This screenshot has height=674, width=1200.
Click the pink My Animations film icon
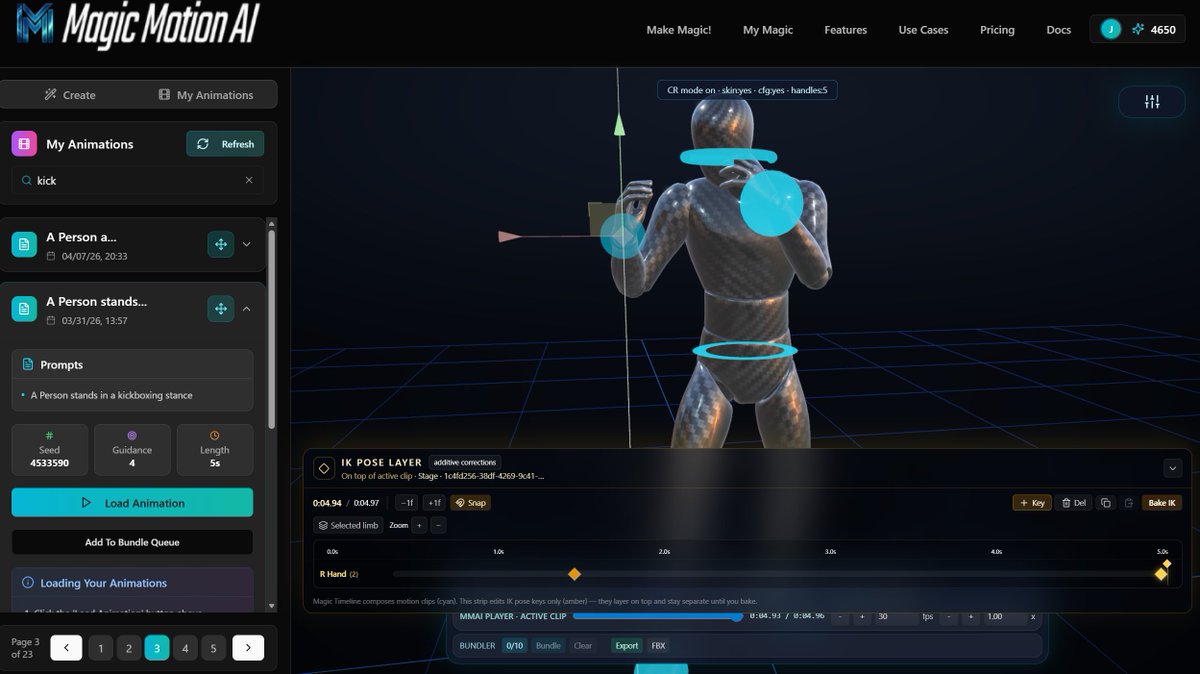pyautogui.click(x=24, y=144)
